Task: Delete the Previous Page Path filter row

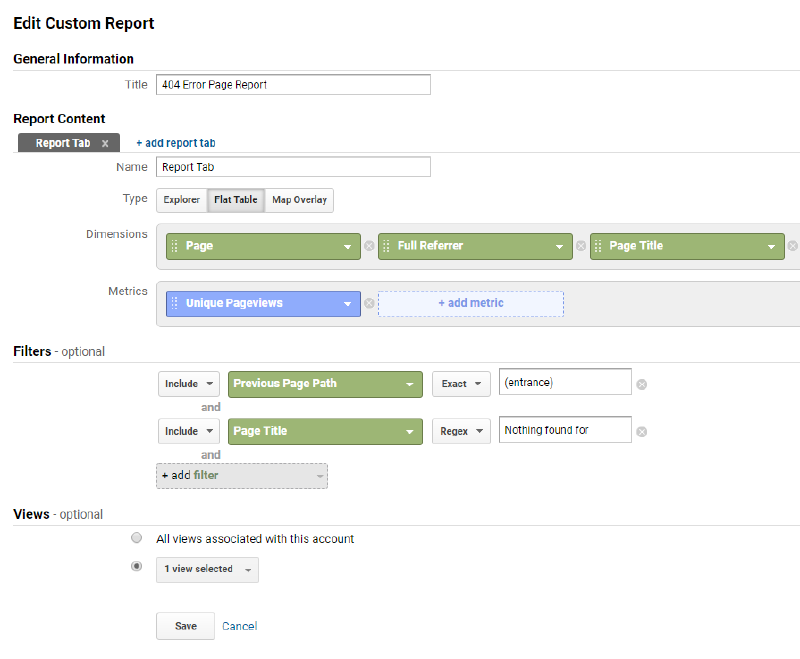Action: point(642,385)
